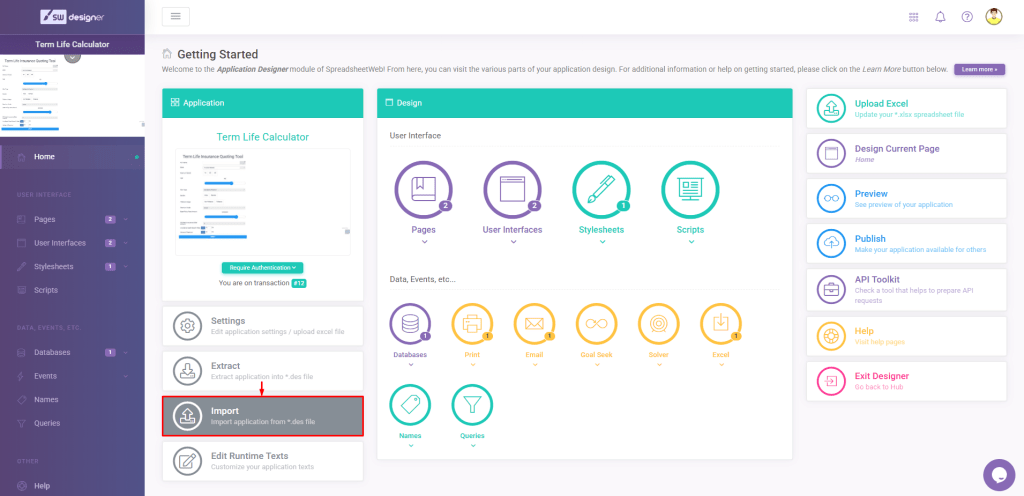Select Help in sidebar
1024x496 pixels.
72,486
